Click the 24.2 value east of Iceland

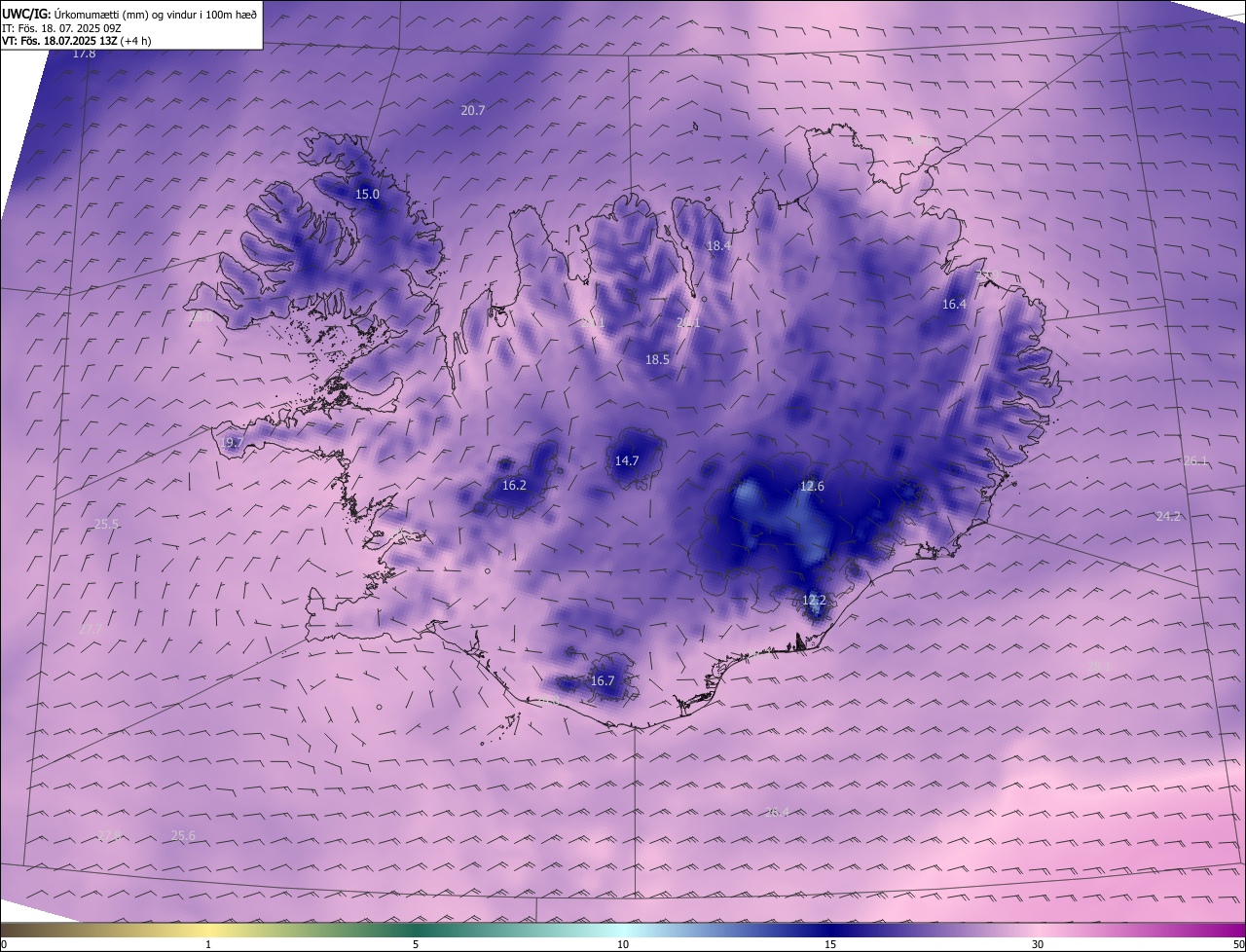click(x=1168, y=517)
